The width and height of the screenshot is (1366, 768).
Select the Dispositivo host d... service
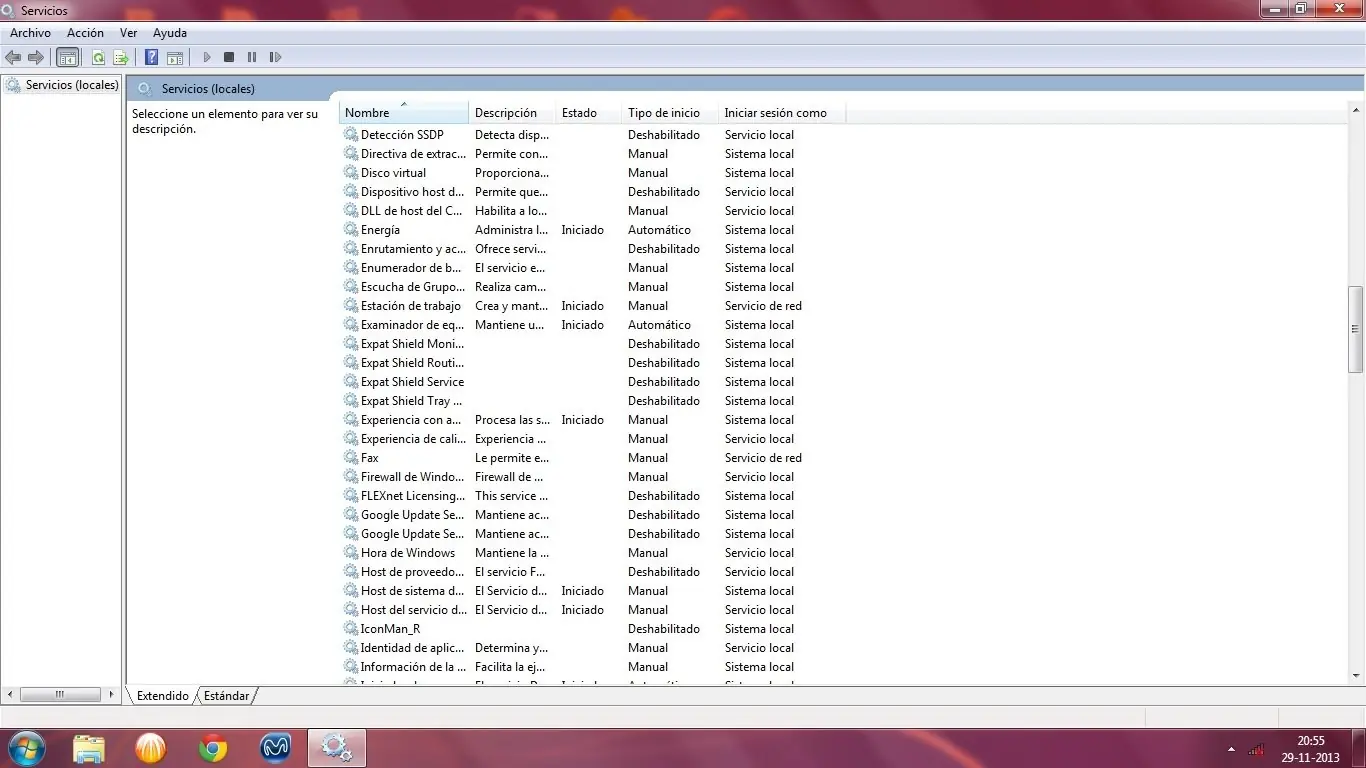[412, 191]
